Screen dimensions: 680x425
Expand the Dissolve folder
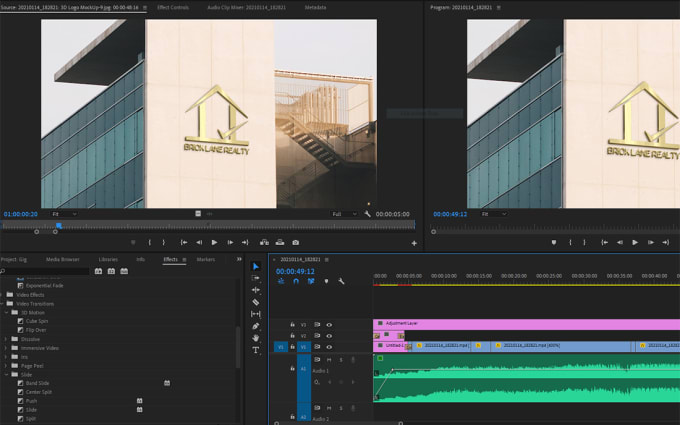pyautogui.click(x=6, y=339)
